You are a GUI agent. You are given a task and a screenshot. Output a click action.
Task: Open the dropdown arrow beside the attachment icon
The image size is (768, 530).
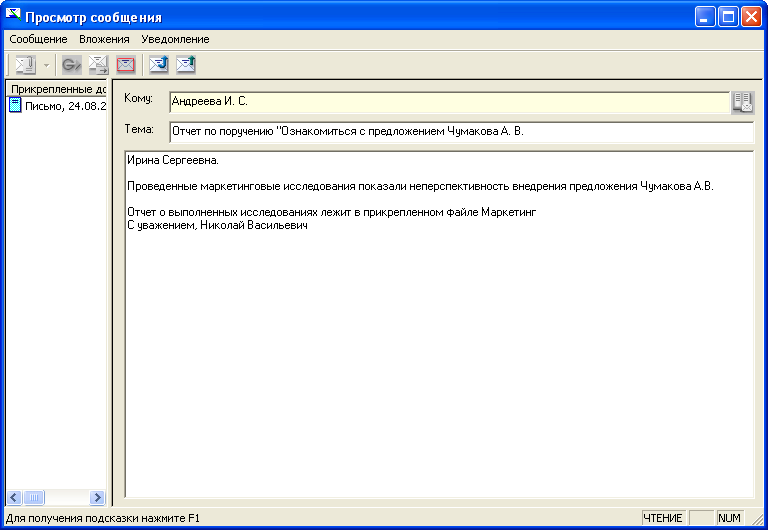coord(47,65)
